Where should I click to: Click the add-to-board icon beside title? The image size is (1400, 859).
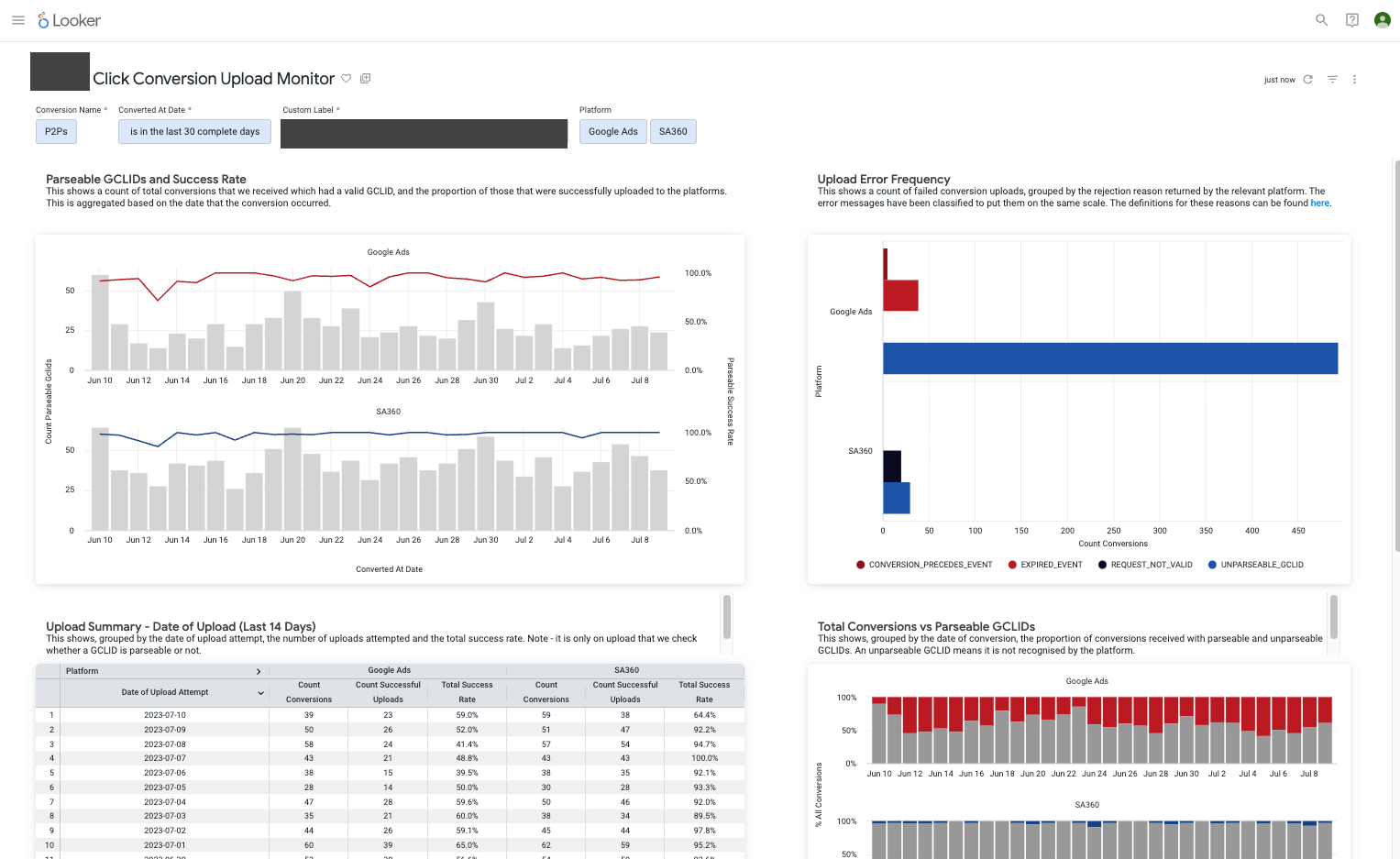tap(366, 78)
